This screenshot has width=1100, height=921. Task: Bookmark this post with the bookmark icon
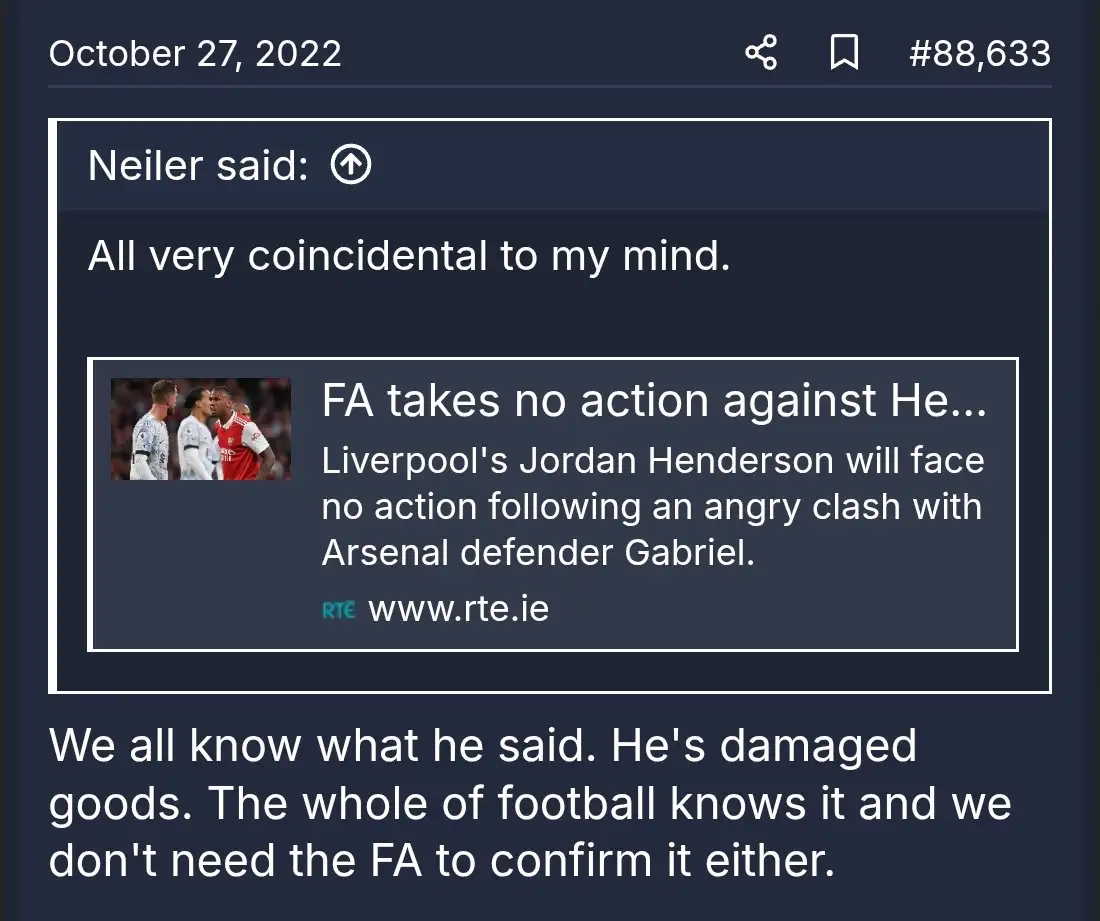coord(844,53)
